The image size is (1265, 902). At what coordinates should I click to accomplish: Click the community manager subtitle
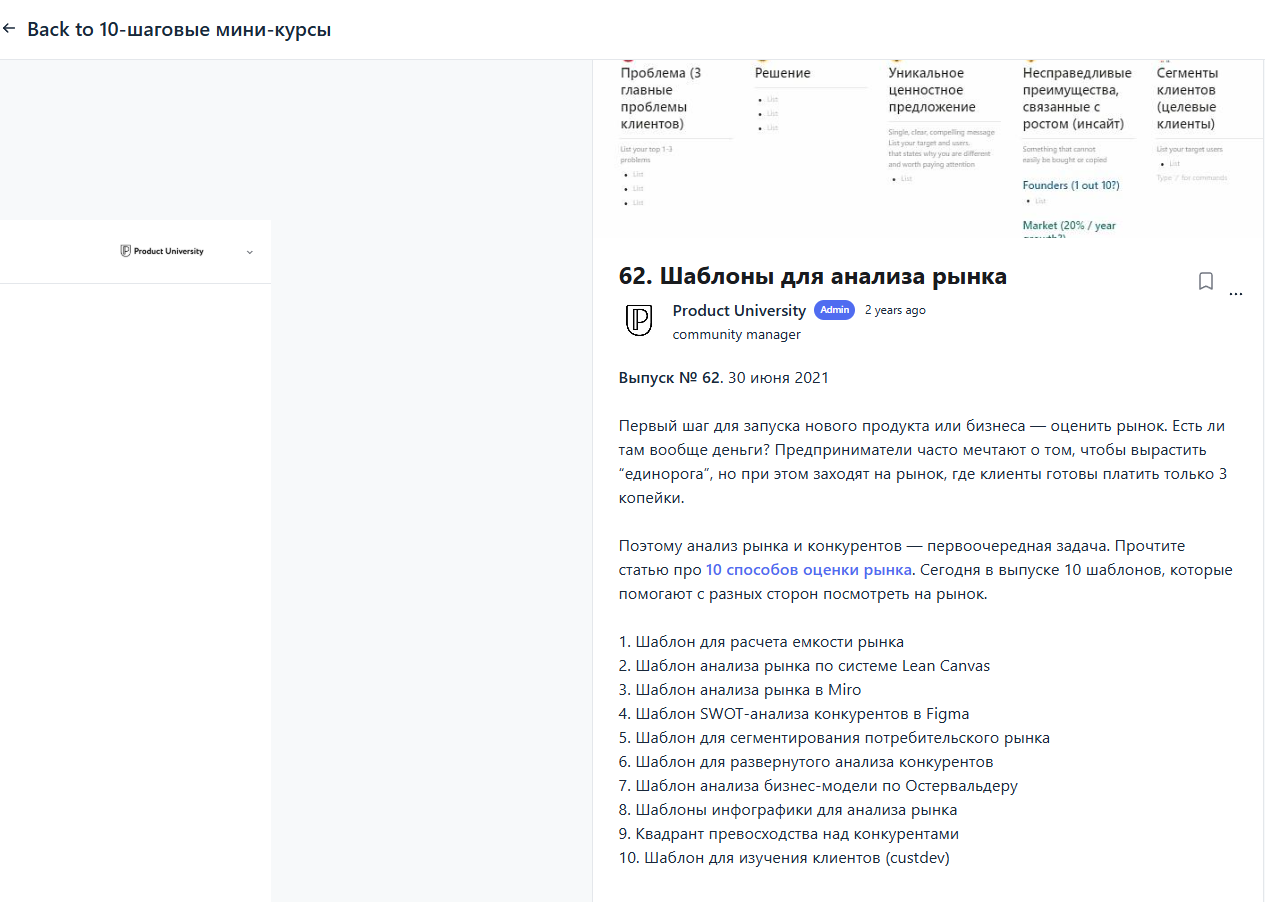pyautogui.click(x=737, y=335)
